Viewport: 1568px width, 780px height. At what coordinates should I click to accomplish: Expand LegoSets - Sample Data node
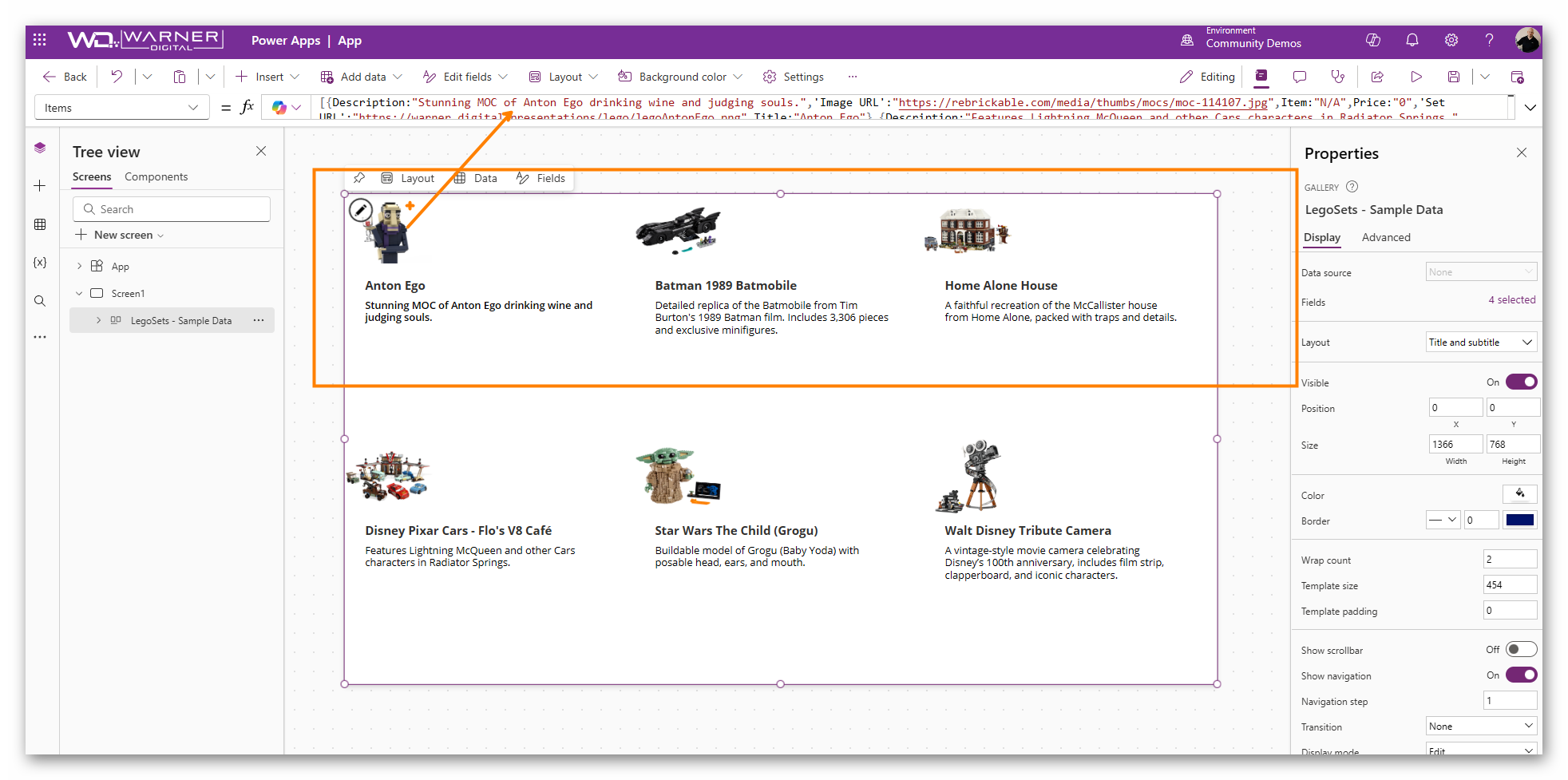[98, 320]
